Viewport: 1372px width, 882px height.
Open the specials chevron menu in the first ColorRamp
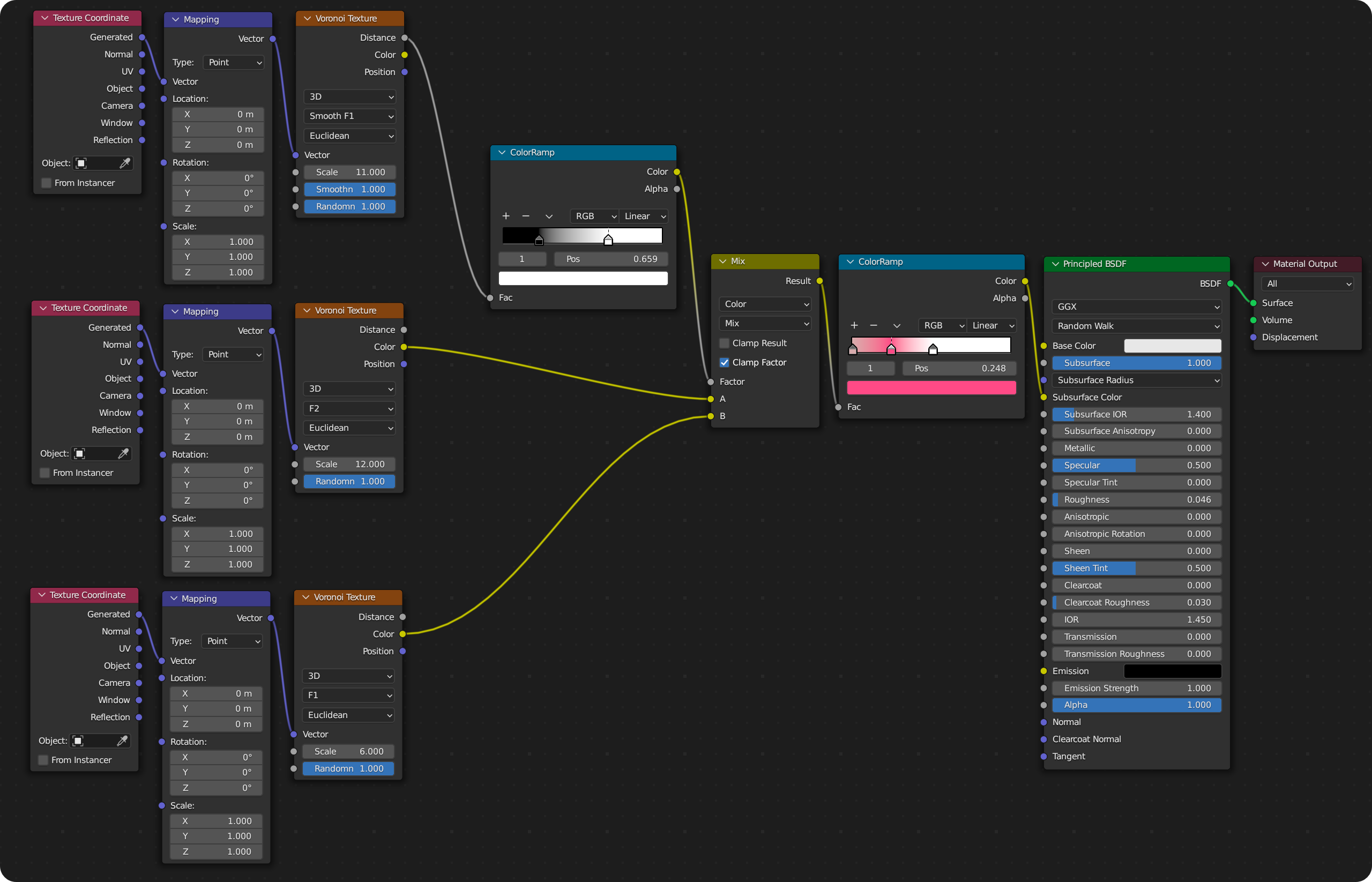click(549, 216)
